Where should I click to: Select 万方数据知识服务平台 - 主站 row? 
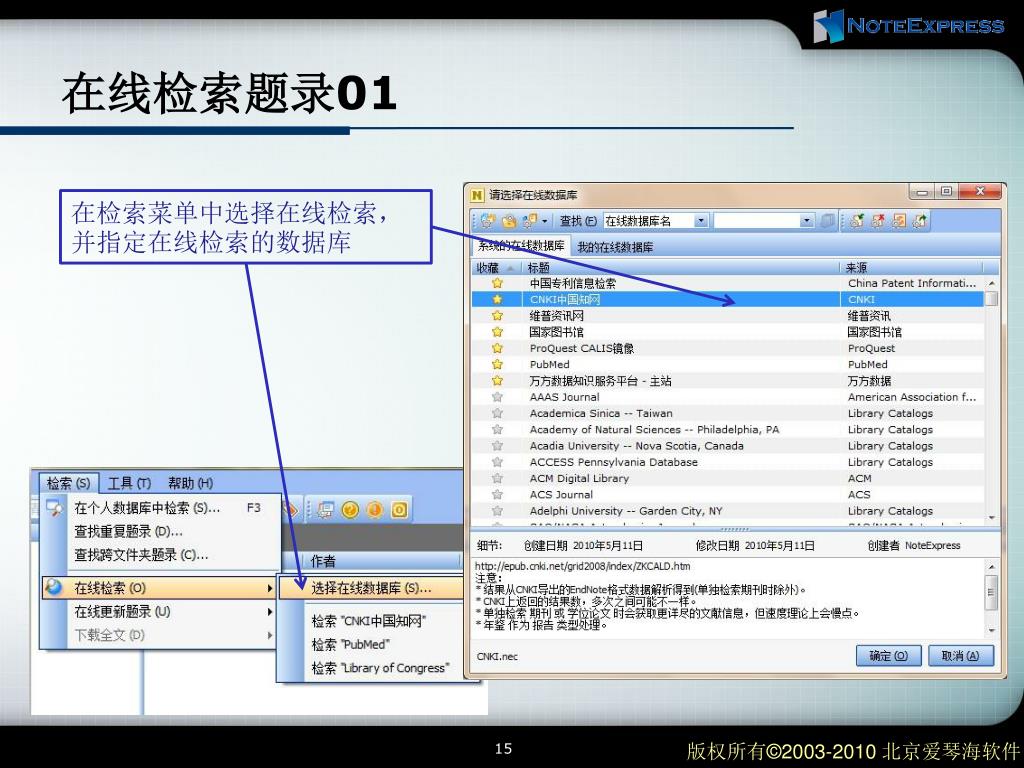pos(728,381)
